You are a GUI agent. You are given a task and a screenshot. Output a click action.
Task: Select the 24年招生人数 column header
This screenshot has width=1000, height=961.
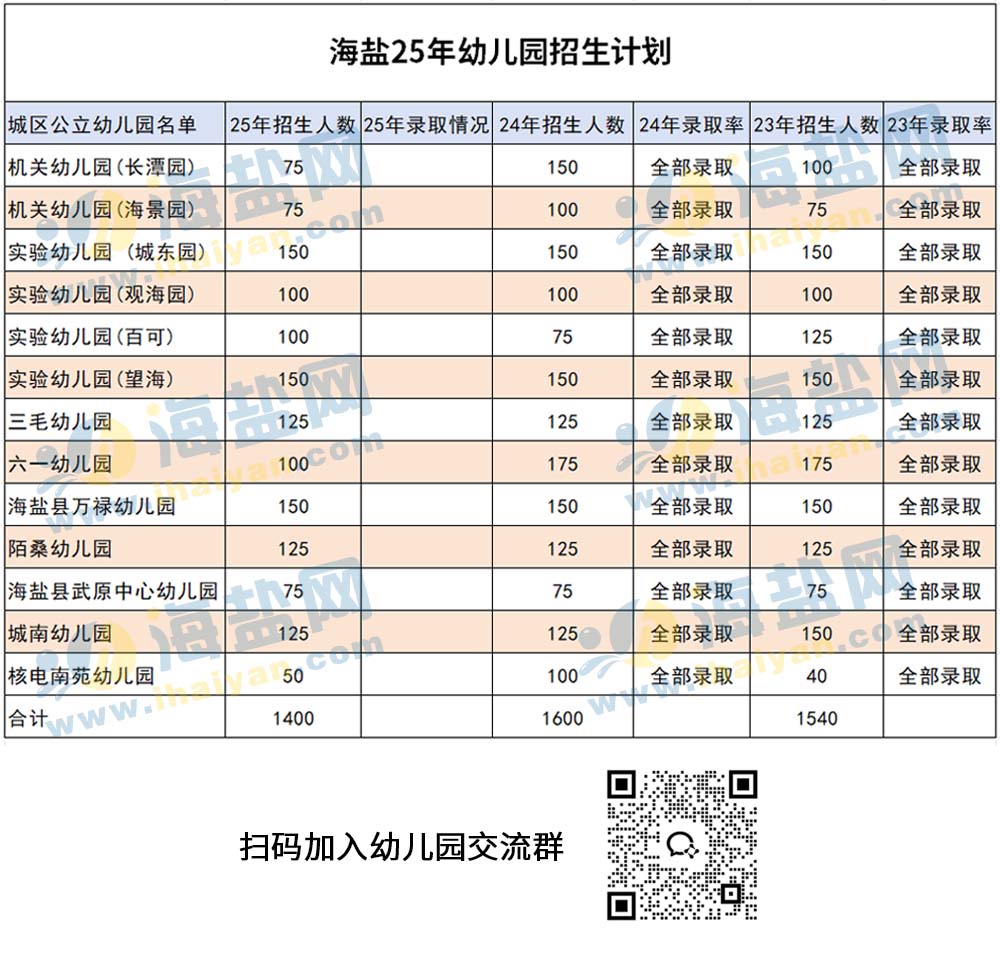coord(562,125)
